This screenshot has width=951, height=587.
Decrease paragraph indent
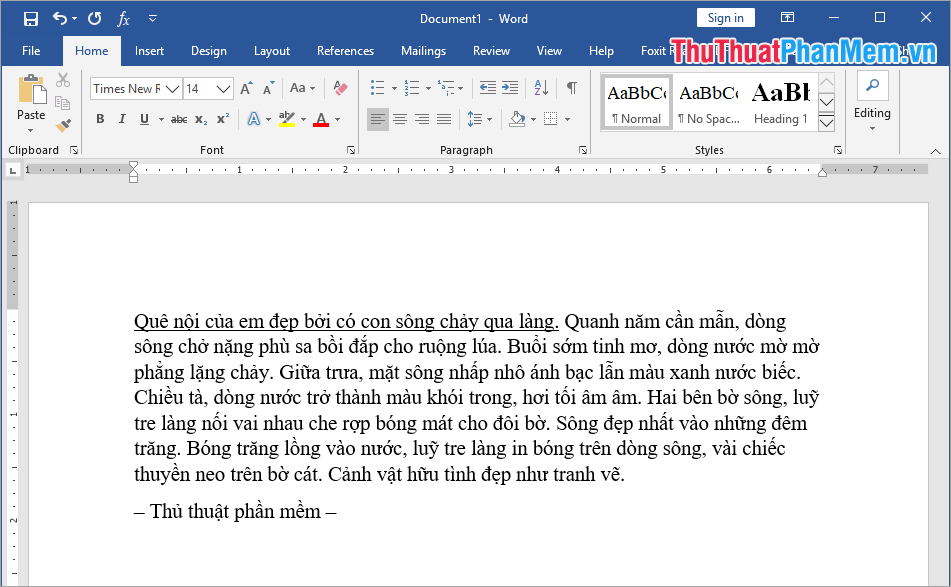488,88
